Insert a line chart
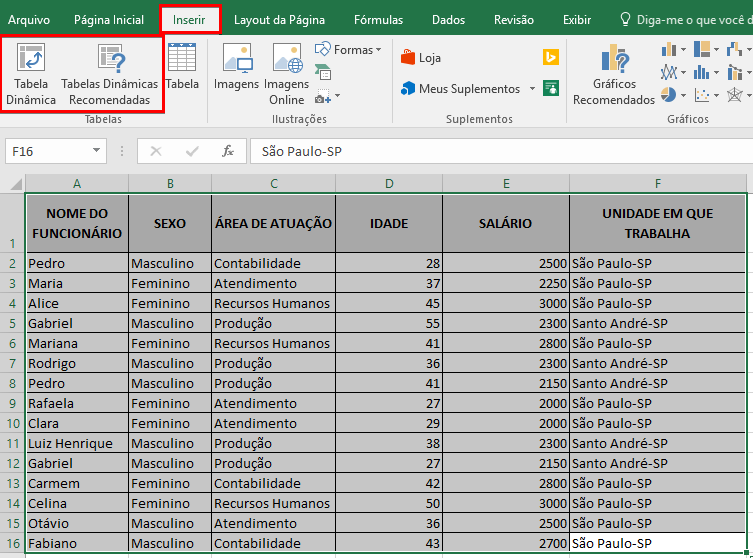 click(669, 72)
